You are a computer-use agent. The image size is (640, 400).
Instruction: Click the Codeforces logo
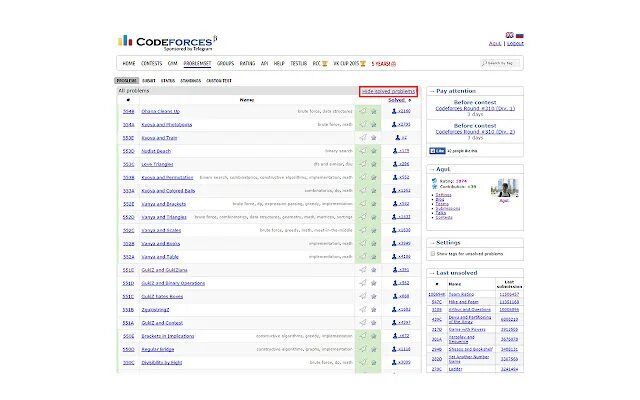168,42
